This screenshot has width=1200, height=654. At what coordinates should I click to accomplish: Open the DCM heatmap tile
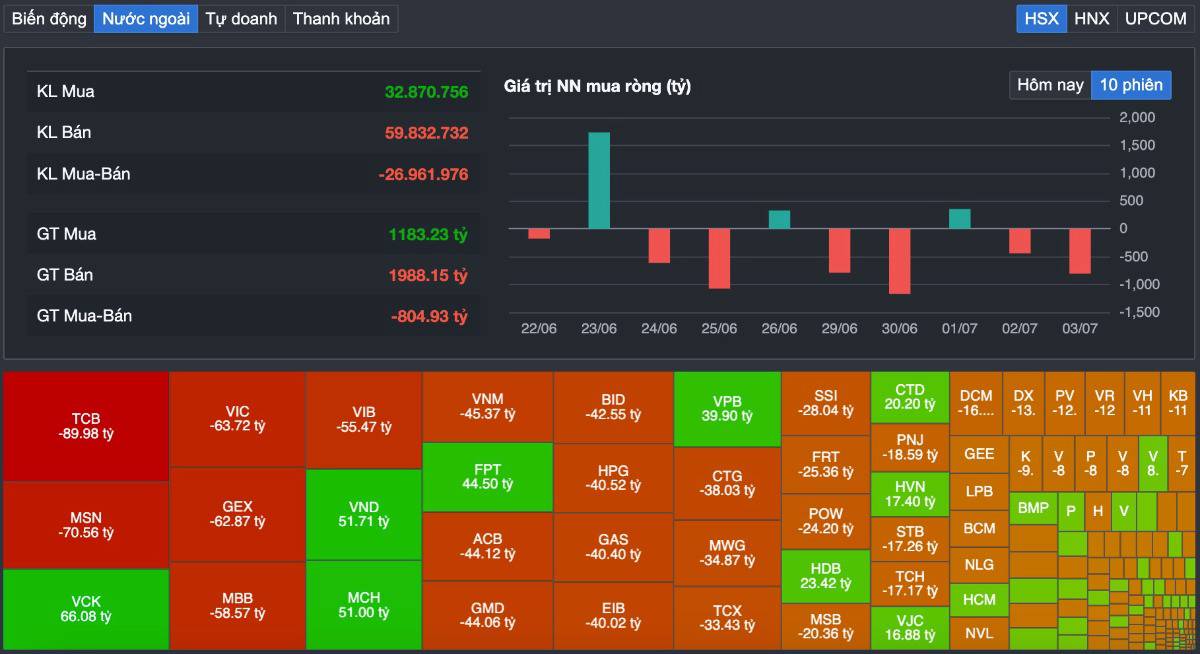[x=976, y=403]
